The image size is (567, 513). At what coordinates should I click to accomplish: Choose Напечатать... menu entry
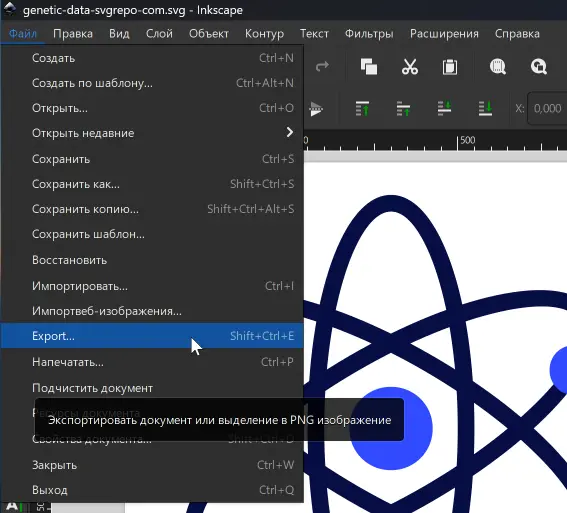click(x=152, y=362)
